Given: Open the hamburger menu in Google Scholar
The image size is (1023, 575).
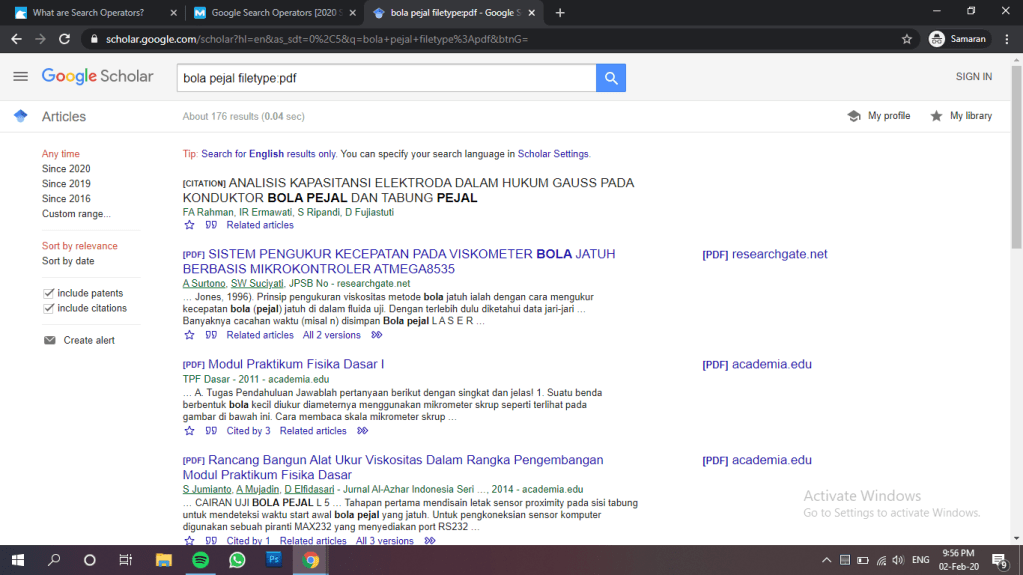Looking at the screenshot, I should tap(20, 77).
